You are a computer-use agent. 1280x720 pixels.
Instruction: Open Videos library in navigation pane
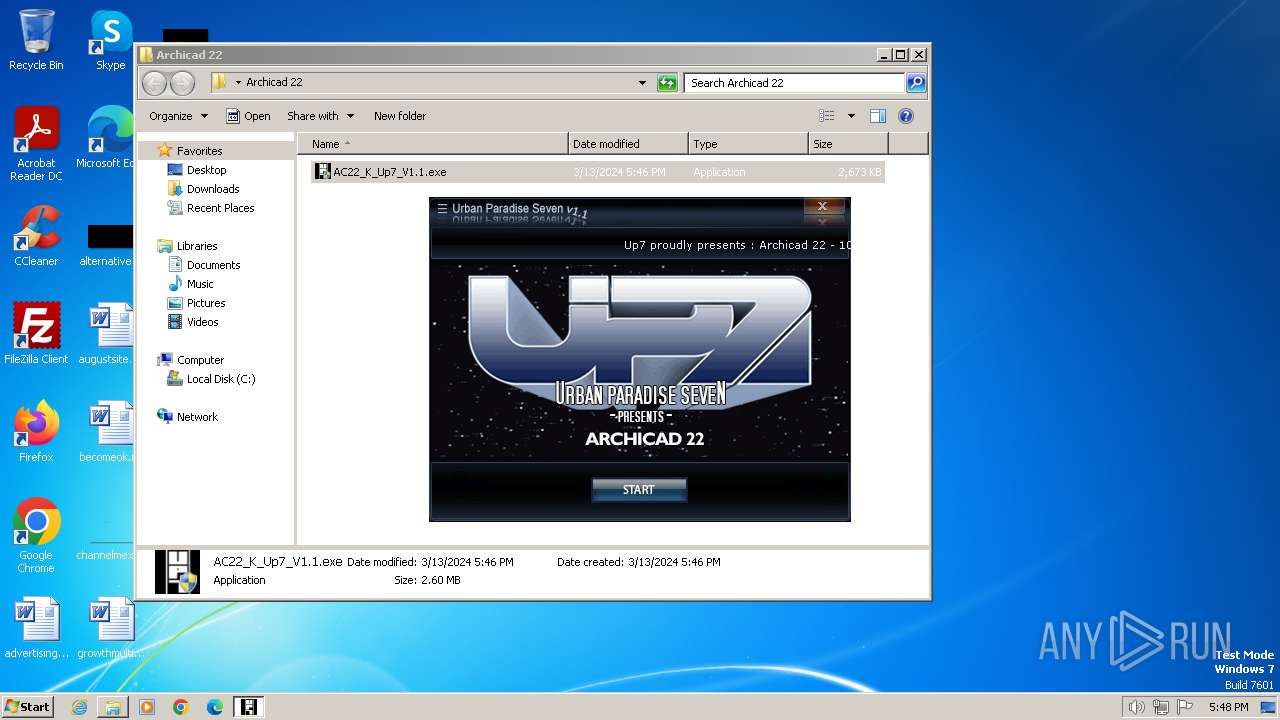pyautogui.click(x=202, y=322)
